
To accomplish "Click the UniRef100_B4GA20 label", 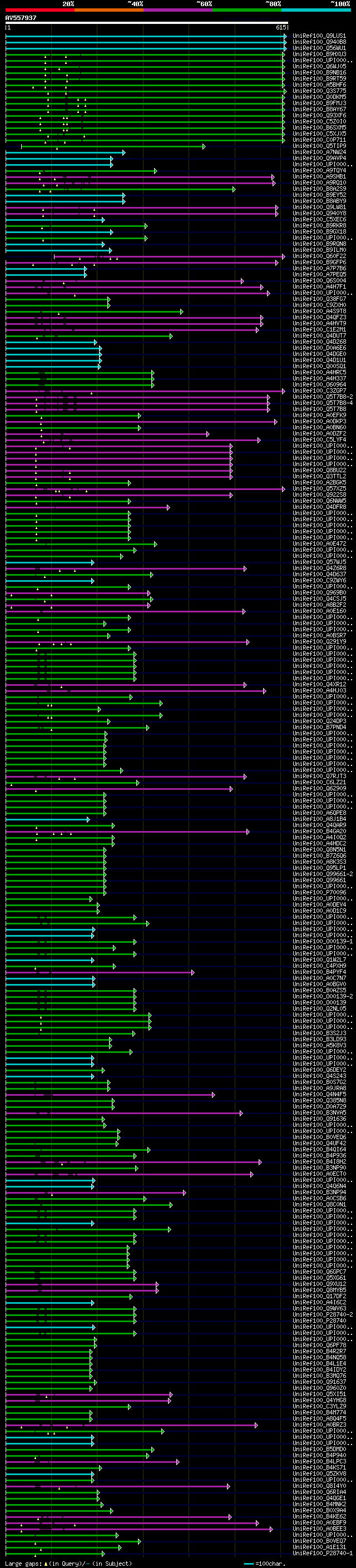I will click(319, 831).
